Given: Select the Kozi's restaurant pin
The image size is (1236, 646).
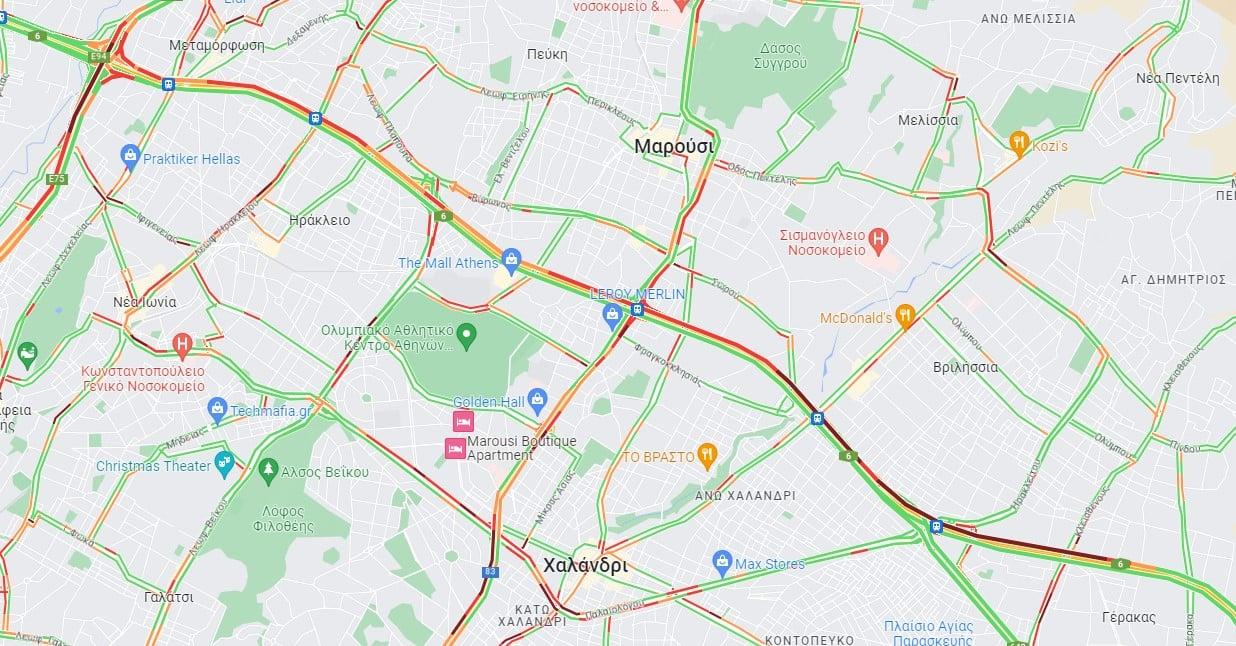Looking at the screenshot, I should [x=1018, y=142].
